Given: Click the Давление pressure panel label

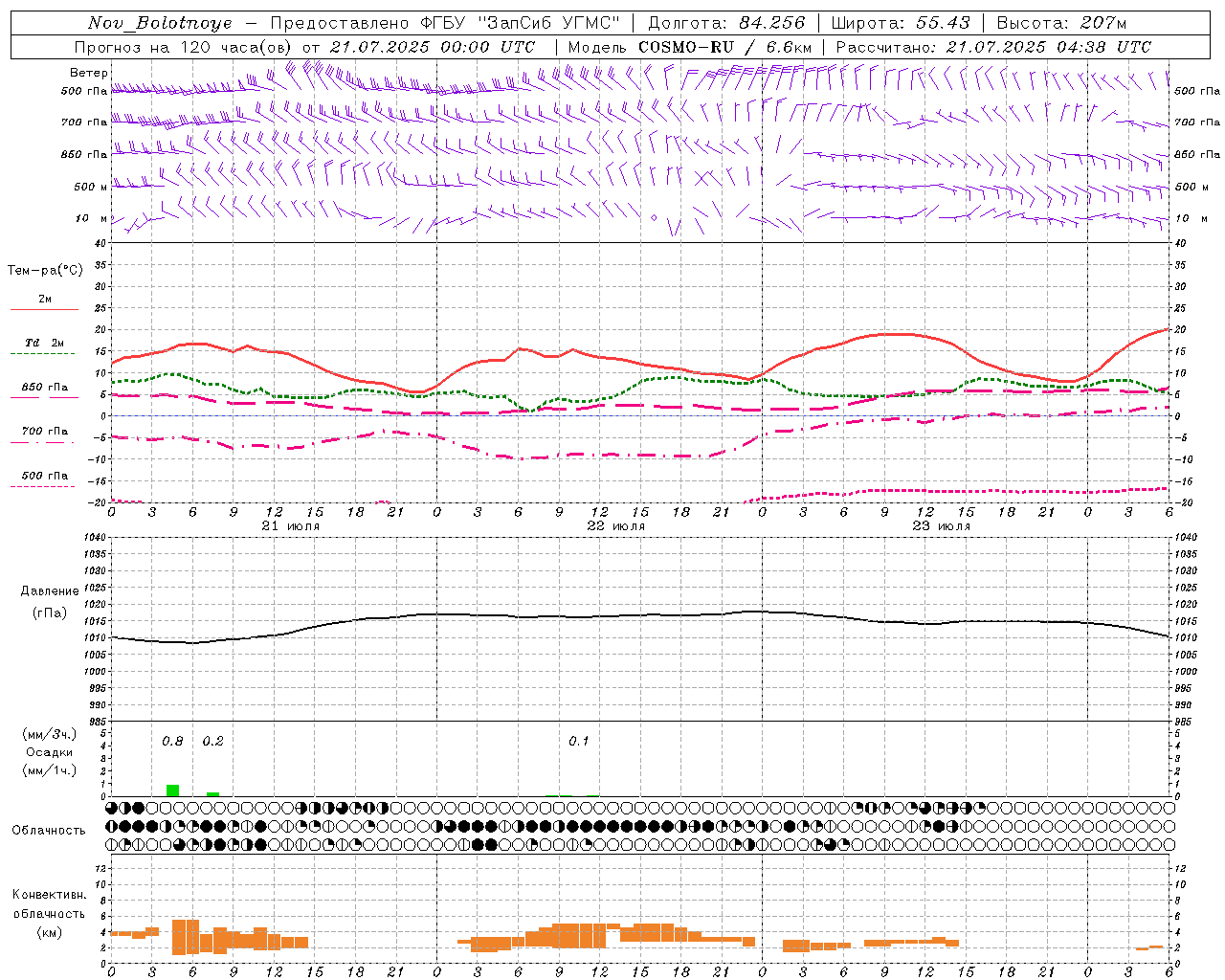Looking at the screenshot, I should [50, 591].
